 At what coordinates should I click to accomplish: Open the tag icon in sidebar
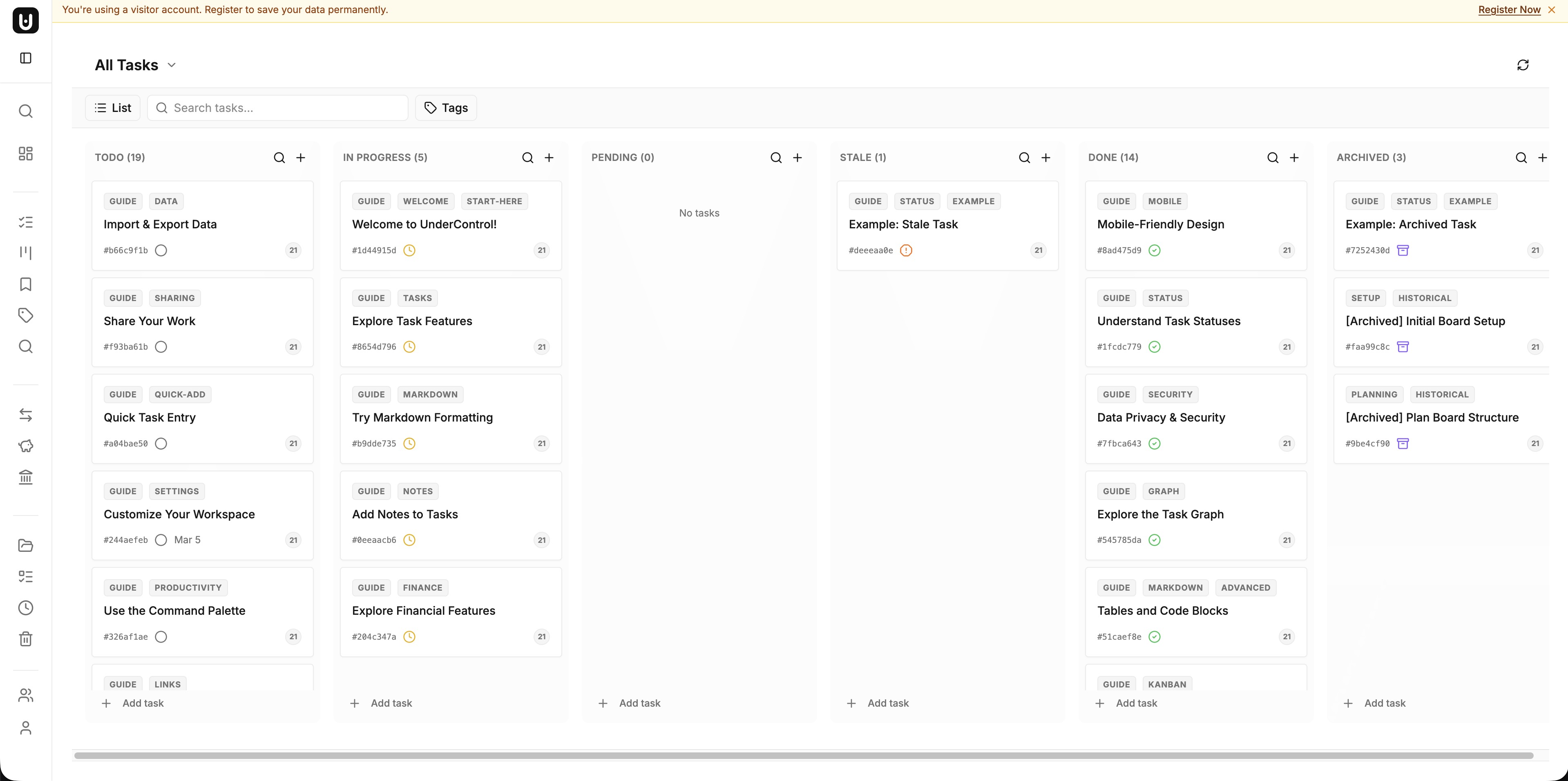pyautogui.click(x=26, y=315)
